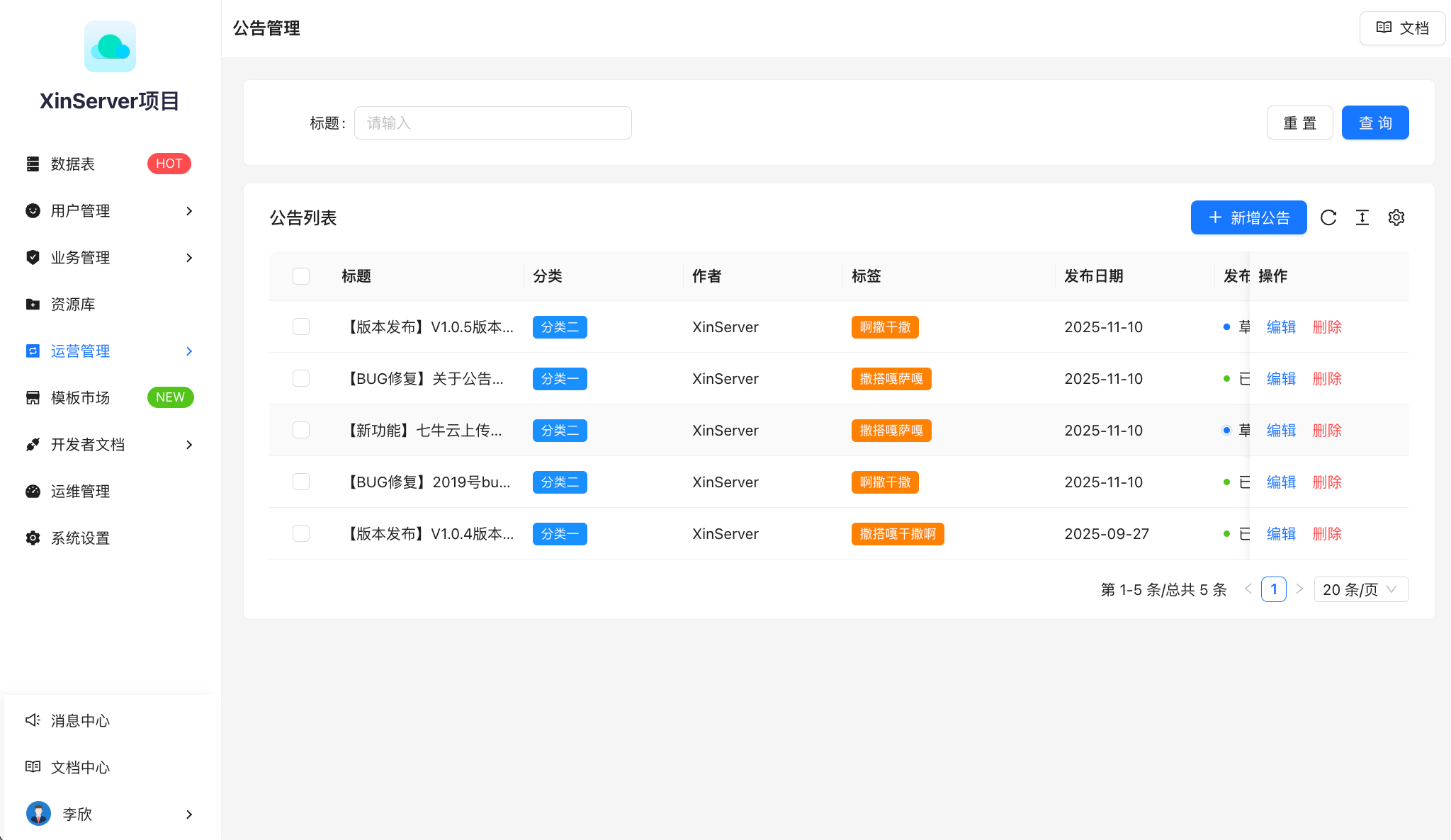Focus the 标题 search input field
The image size is (1451, 840).
pos(492,123)
